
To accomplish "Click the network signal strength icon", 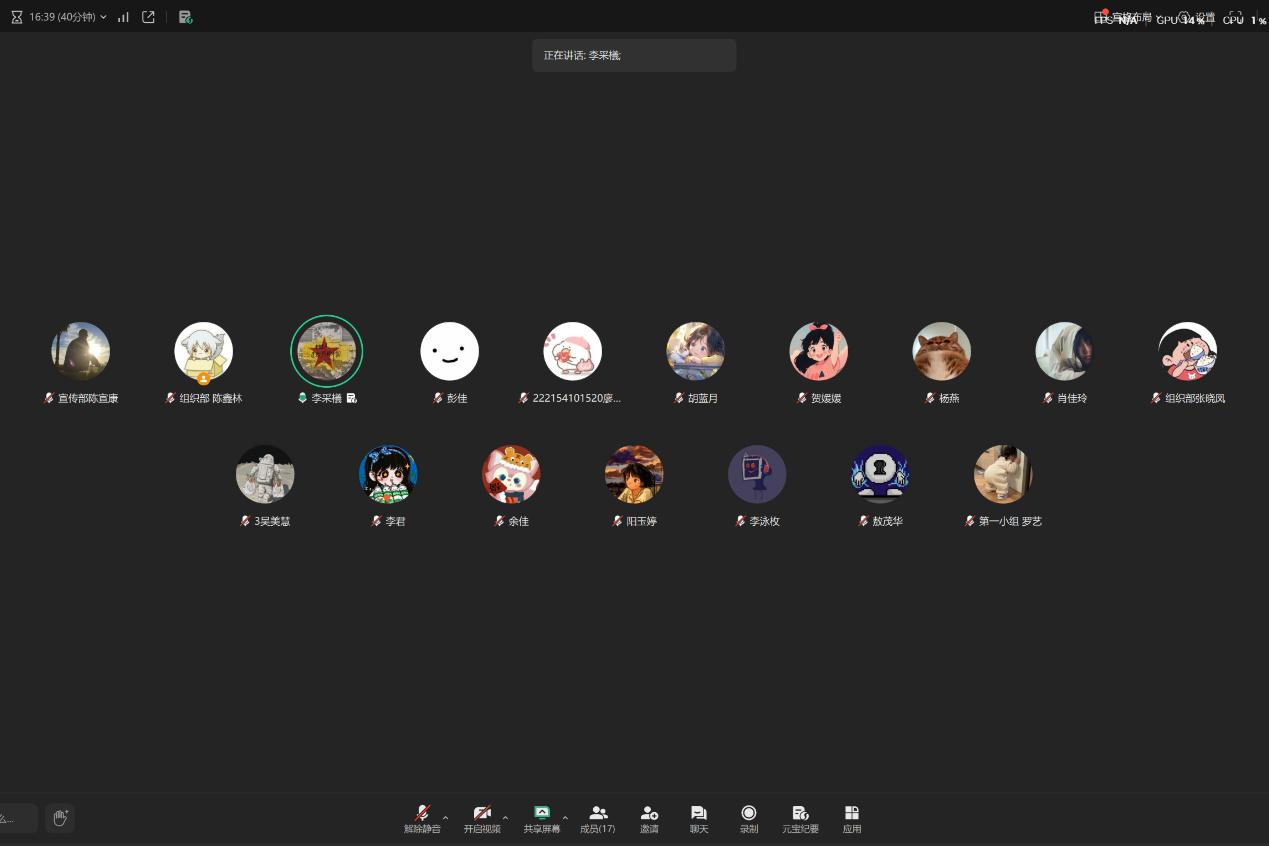I will (x=124, y=17).
